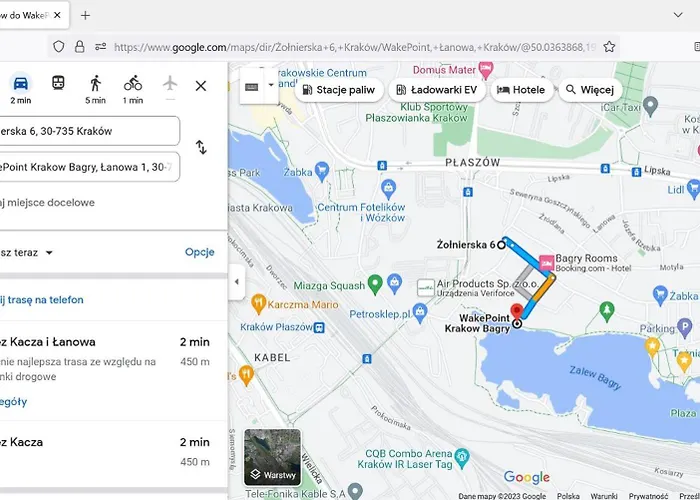Click the starting address input field

88,131
